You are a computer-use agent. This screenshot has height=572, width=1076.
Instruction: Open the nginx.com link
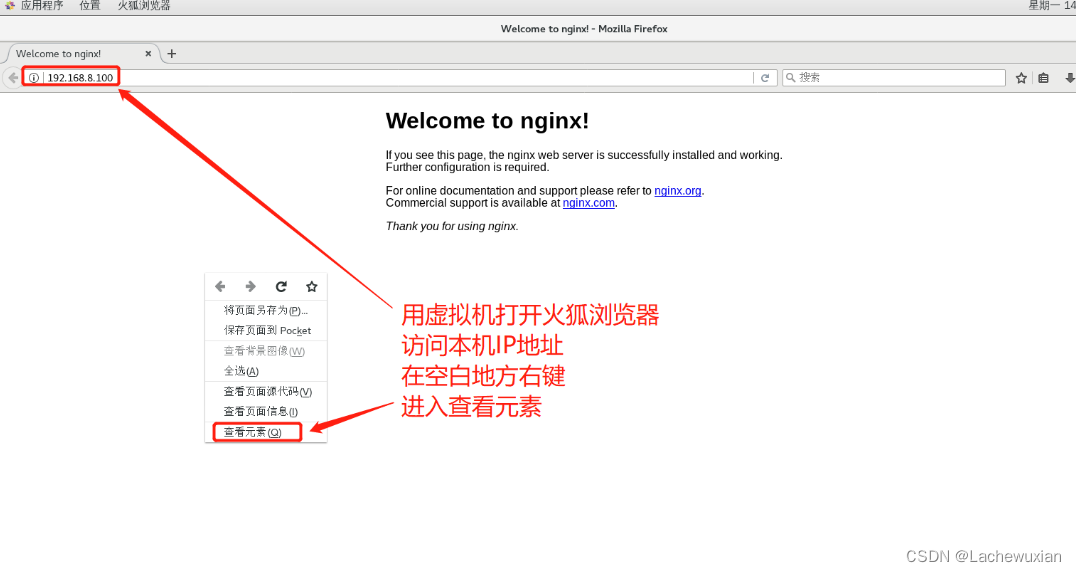589,203
